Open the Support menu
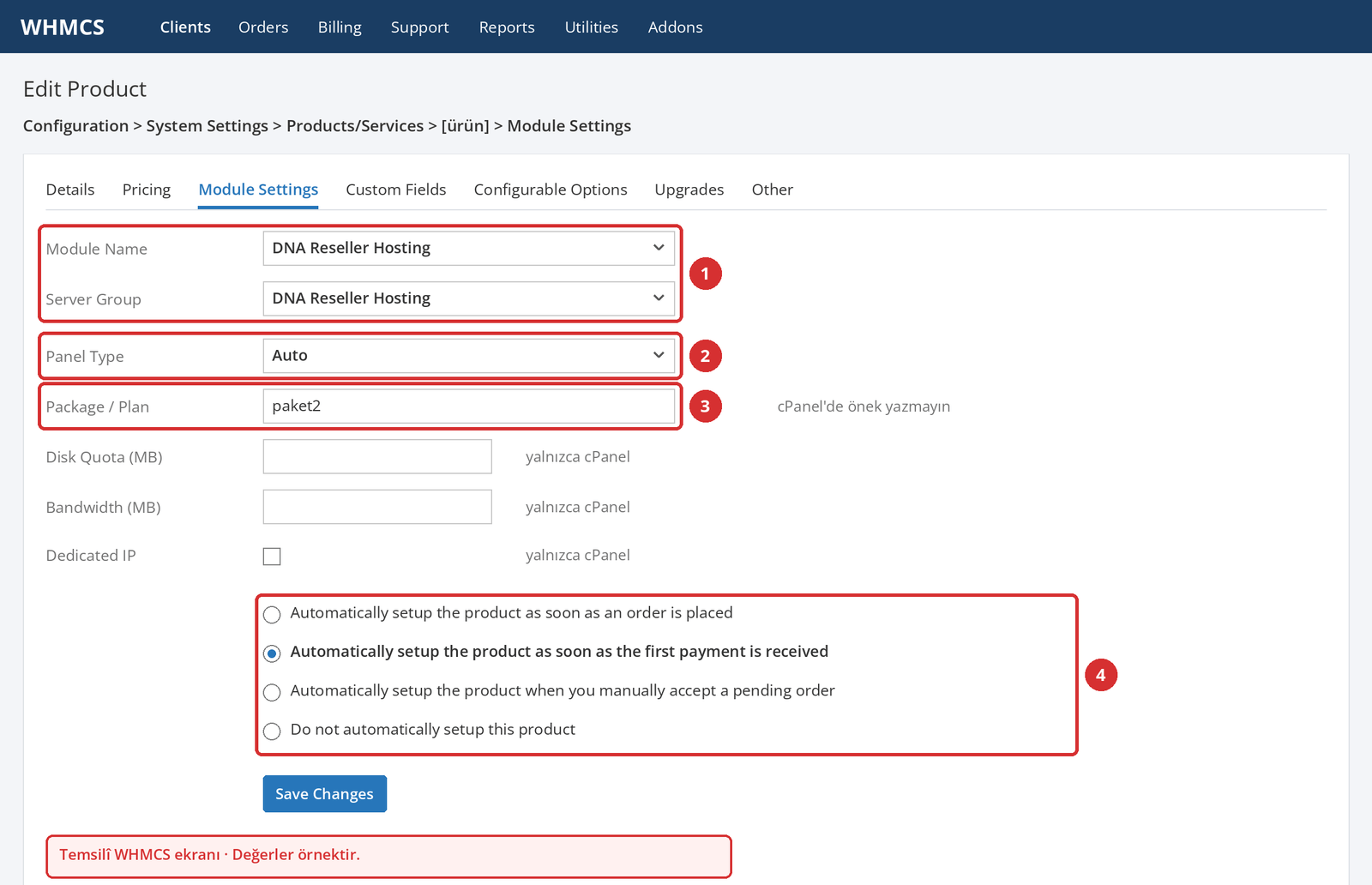 pos(419,27)
